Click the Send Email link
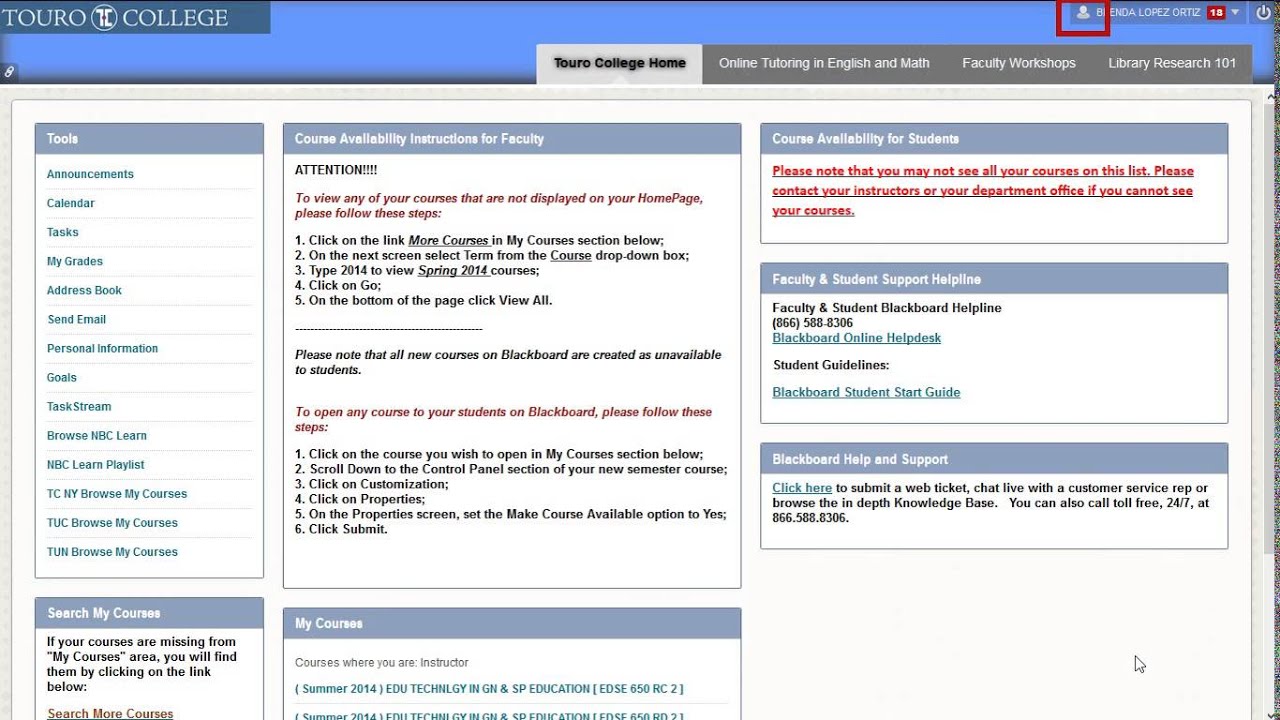Screen dimensions: 1280x720 pyautogui.click(x=77, y=319)
